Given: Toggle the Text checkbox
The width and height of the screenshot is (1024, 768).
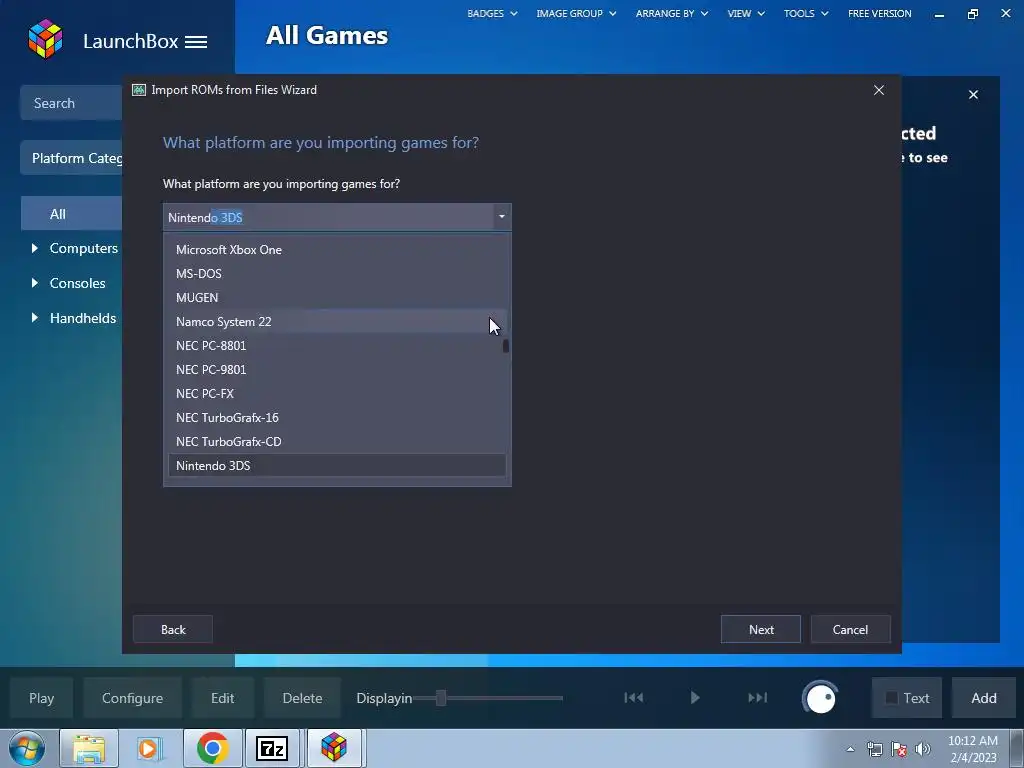Looking at the screenshot, I should (x=891, y=698).
